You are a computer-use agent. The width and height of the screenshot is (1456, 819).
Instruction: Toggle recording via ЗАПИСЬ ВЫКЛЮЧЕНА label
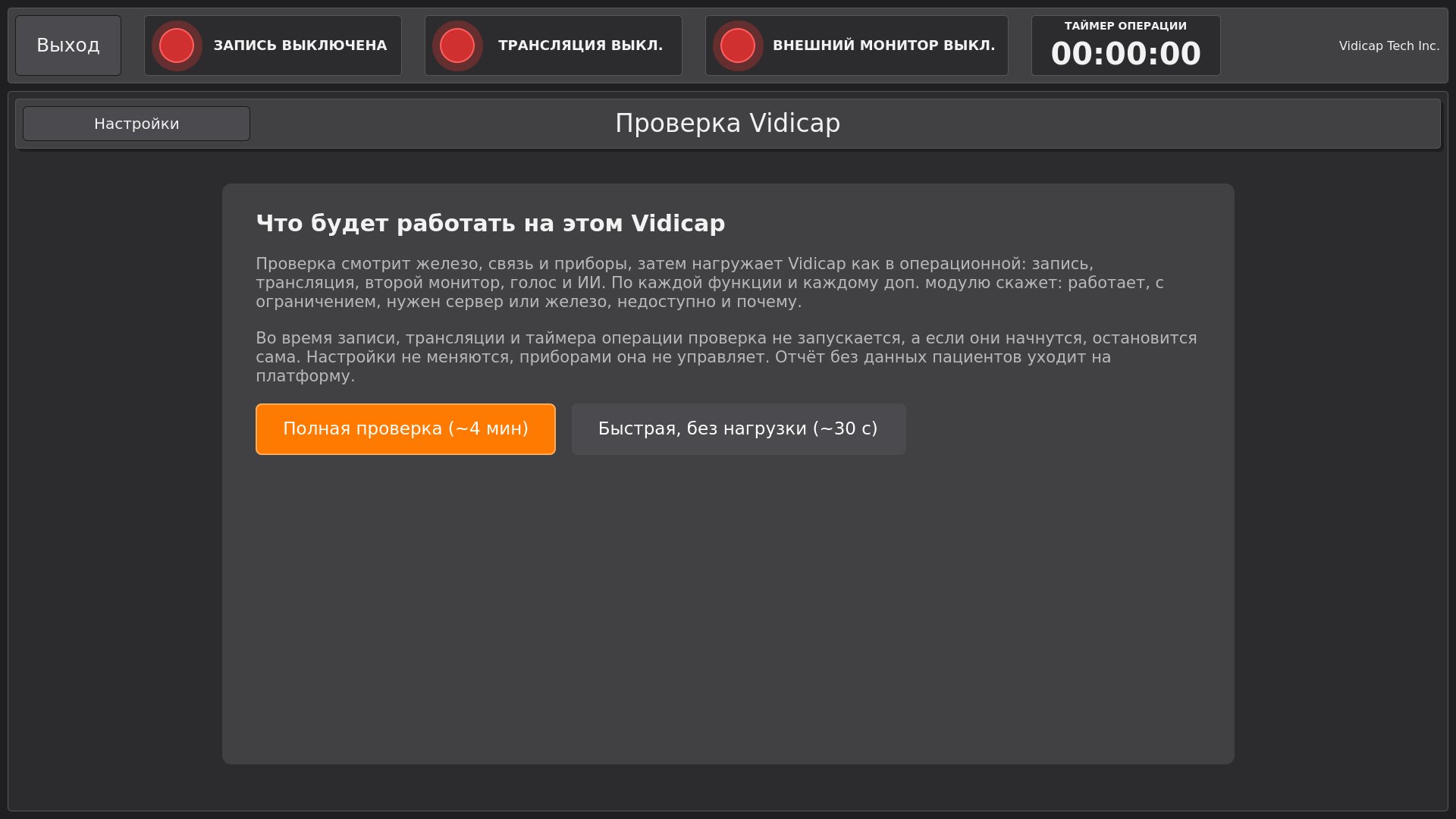tap(300, 45)
